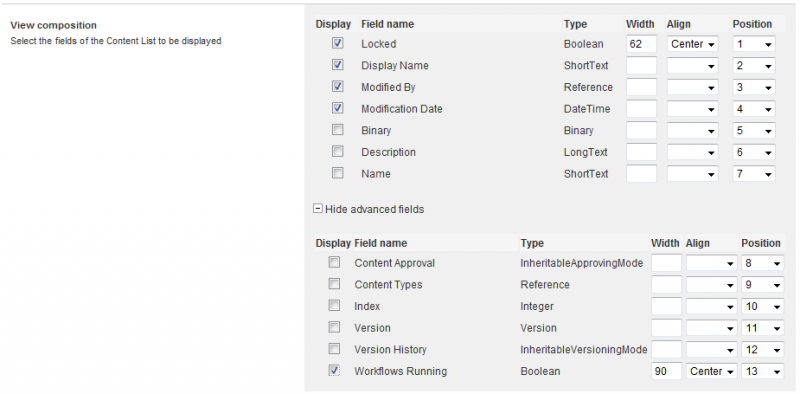Tick the Name field checkbox
The image size is (800, 394).
coord(337,173)
